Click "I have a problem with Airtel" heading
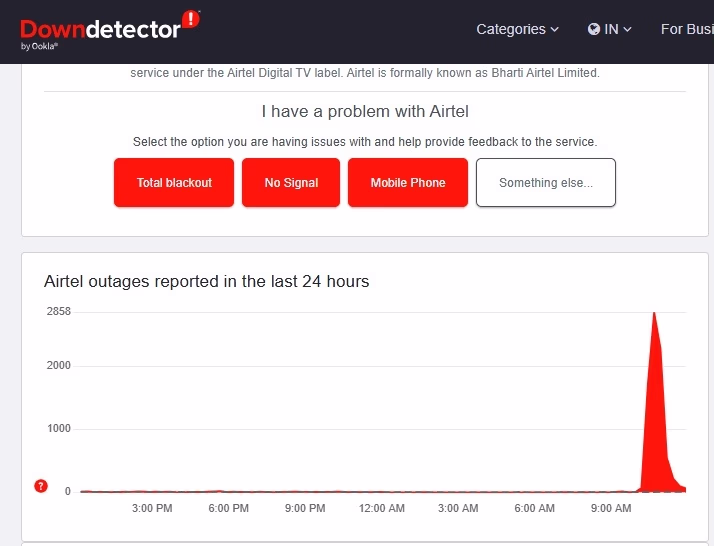The image size is (714, 546). (x=365, y=111)
